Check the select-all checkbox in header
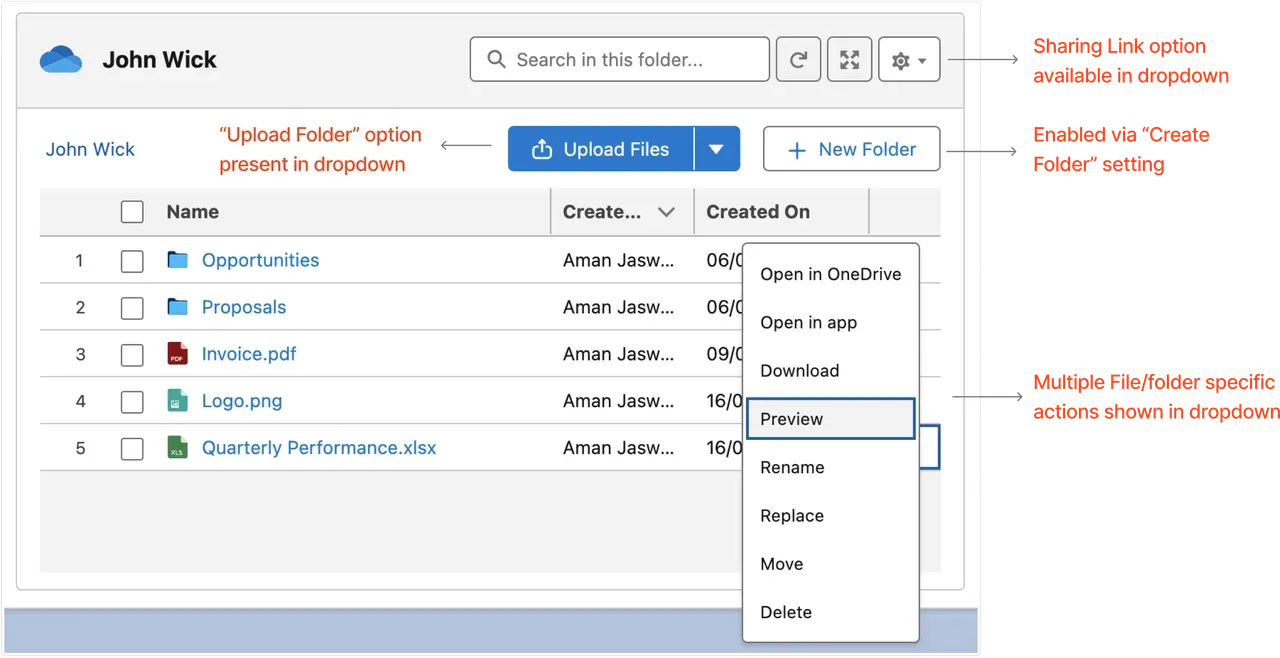This screenshot has height=658, width=1280. [x=132, y=211]
